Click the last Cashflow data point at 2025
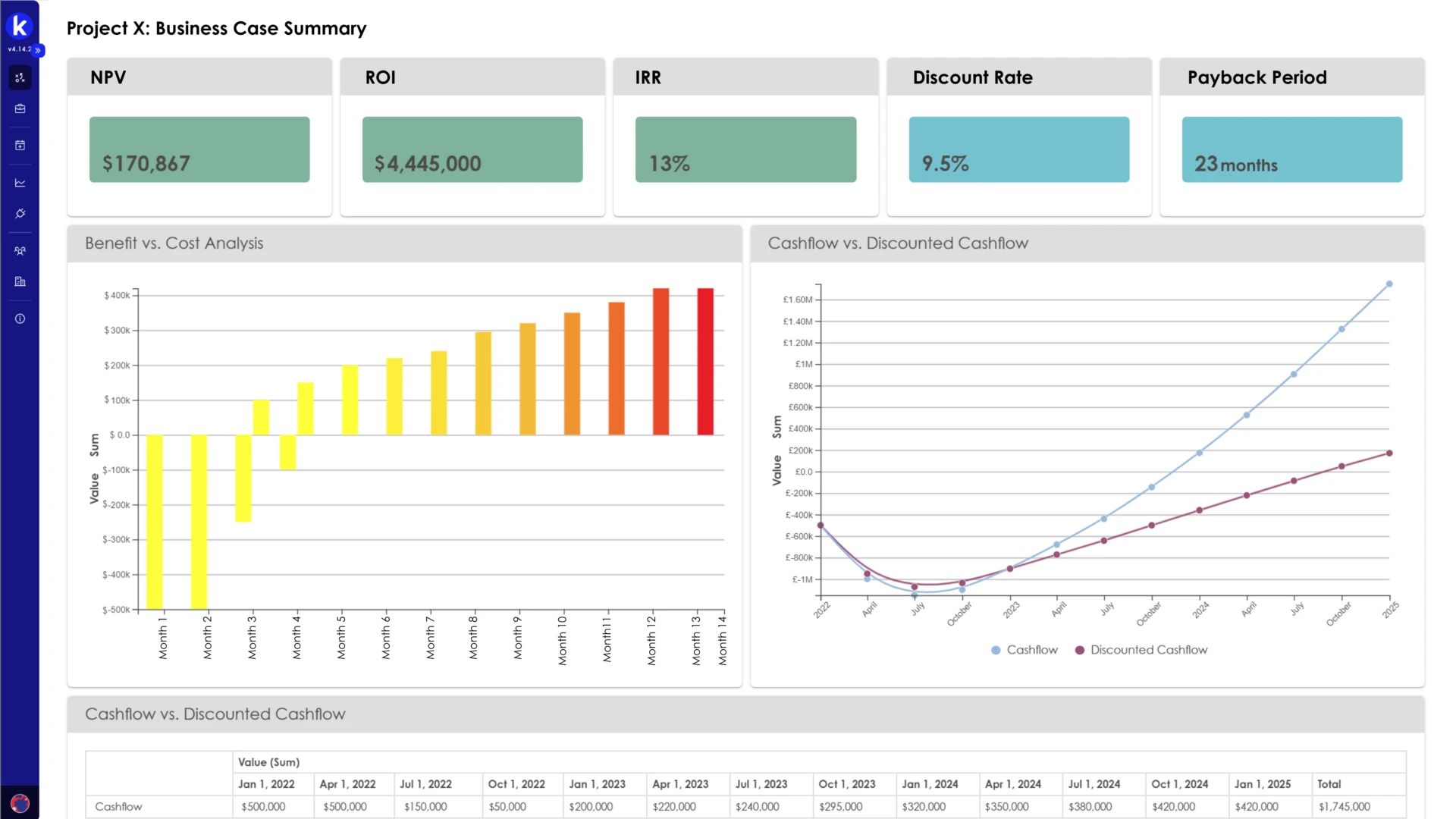The height and width of the screenshot is (819, 1456). (1389, 284)
